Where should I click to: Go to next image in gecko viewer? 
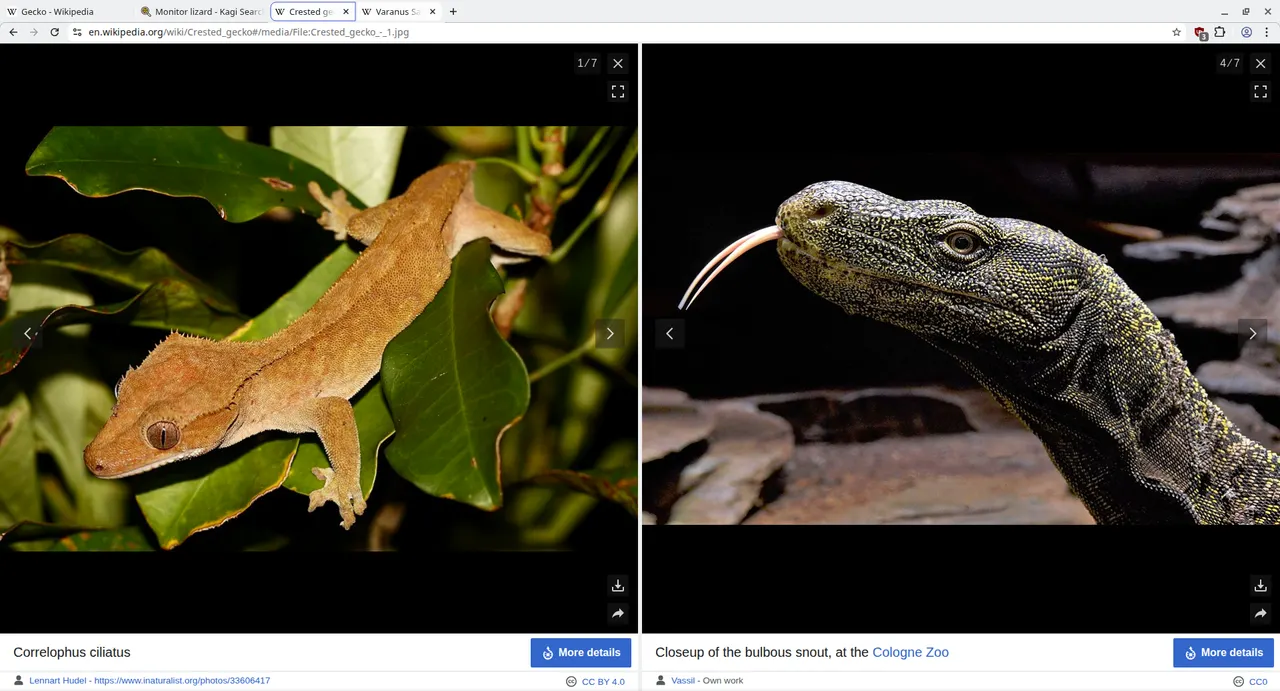tap(610, 334)
